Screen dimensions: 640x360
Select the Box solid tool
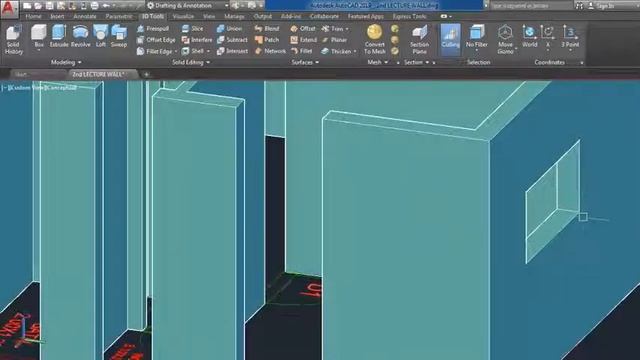39,37
